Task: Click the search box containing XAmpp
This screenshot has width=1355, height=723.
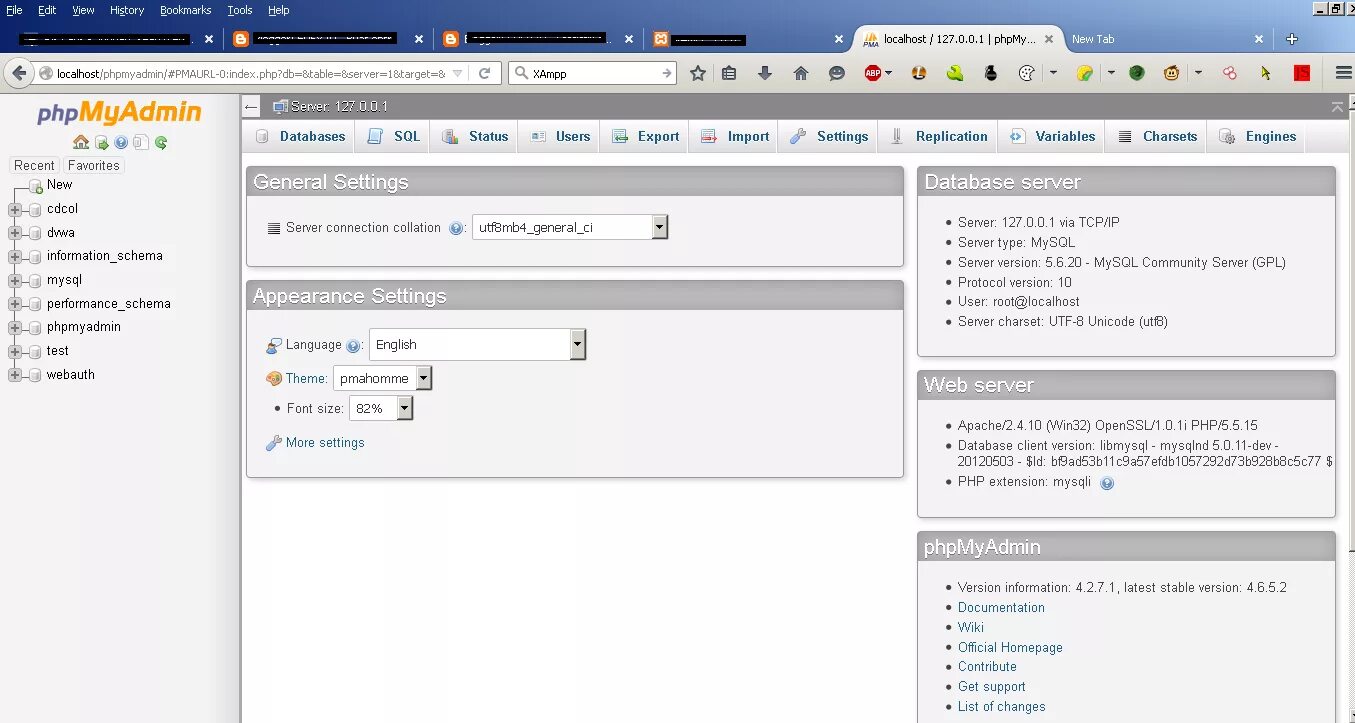Action: click(593, 73)
